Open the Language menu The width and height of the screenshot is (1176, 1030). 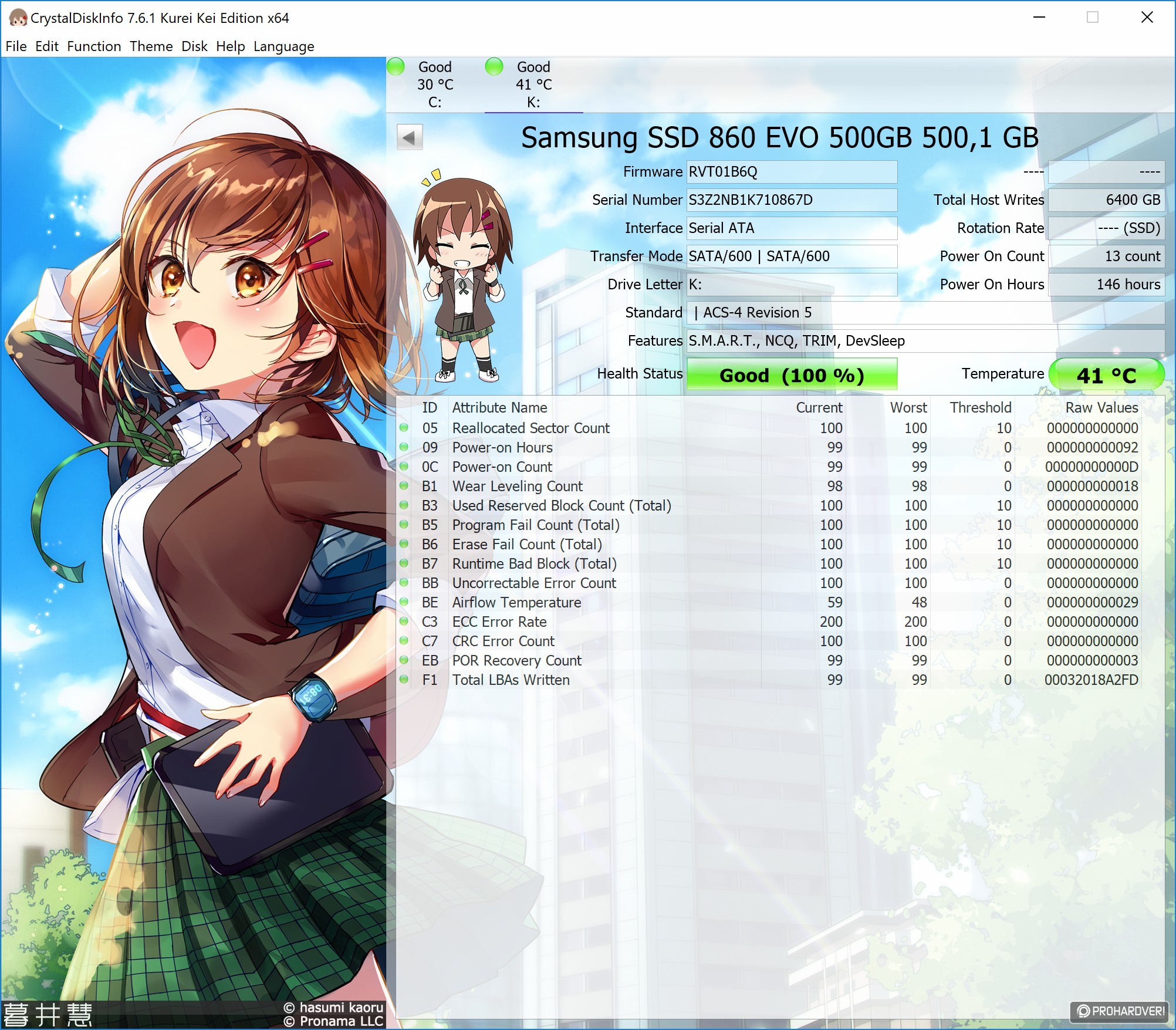[283, 46]
